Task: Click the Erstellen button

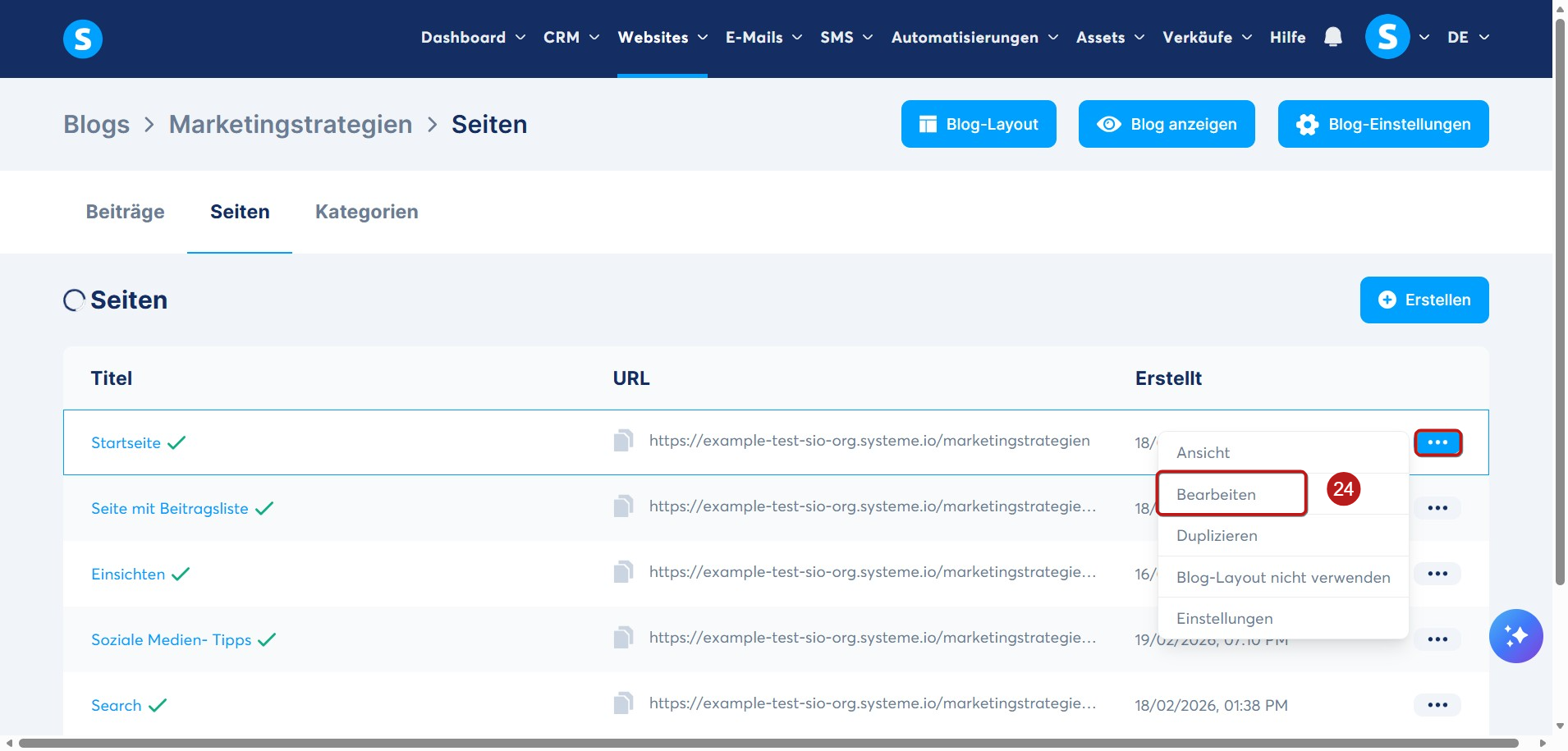Action: [x=1424, y=300]
